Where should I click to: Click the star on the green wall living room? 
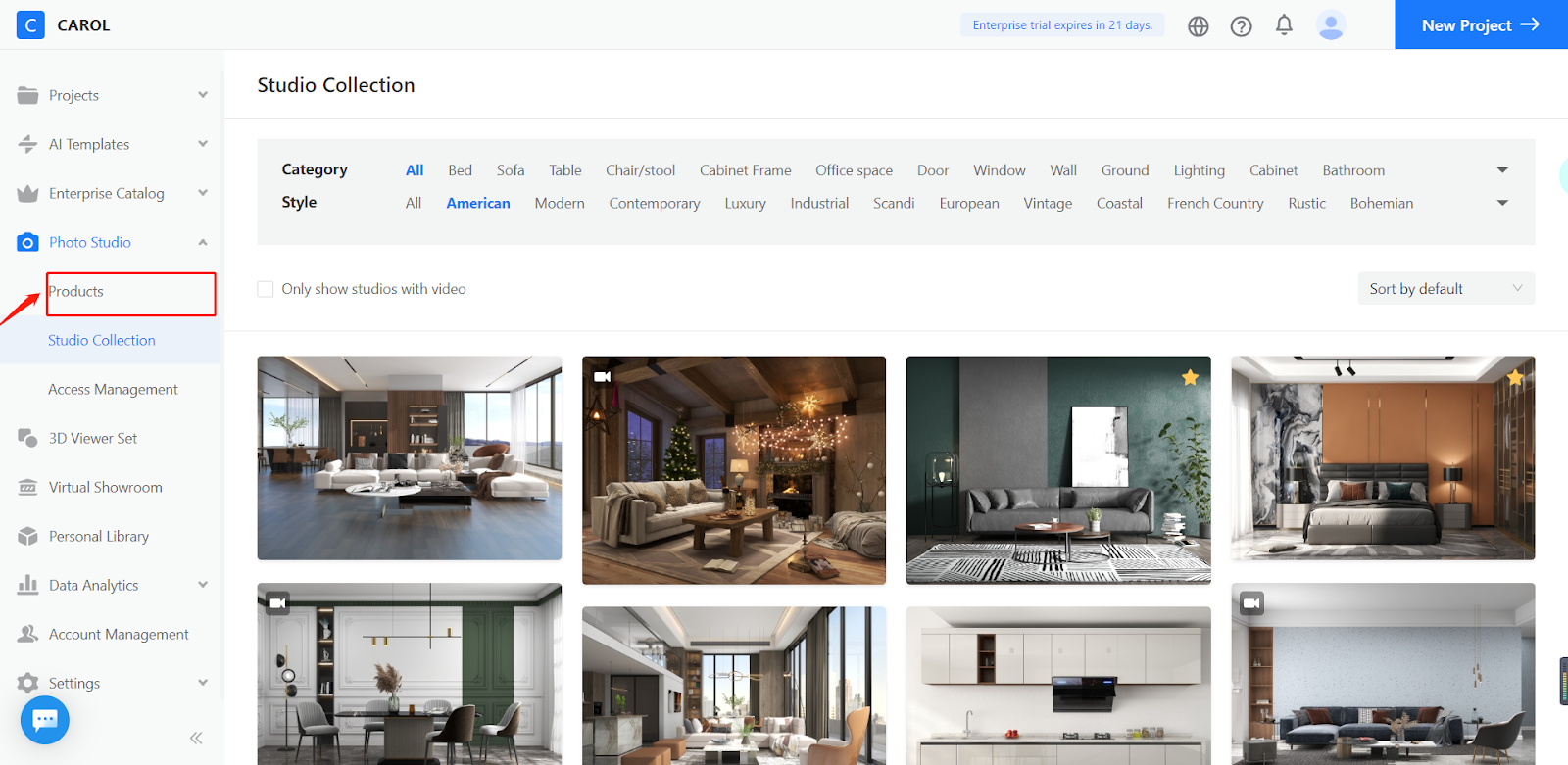coord(1190,377)
